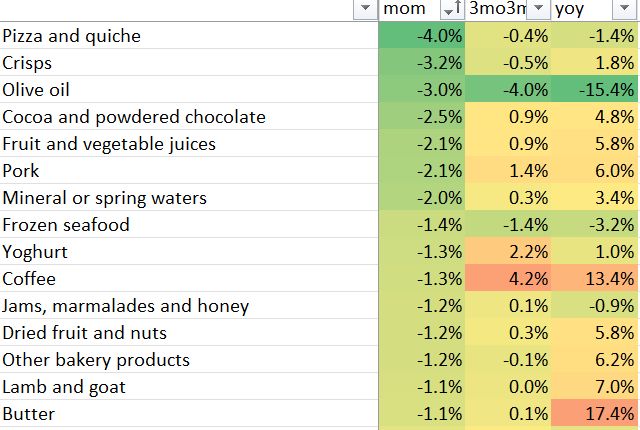Open the yoy column filter dropdown
Screen dimensions: 640x430
(625, 9)
